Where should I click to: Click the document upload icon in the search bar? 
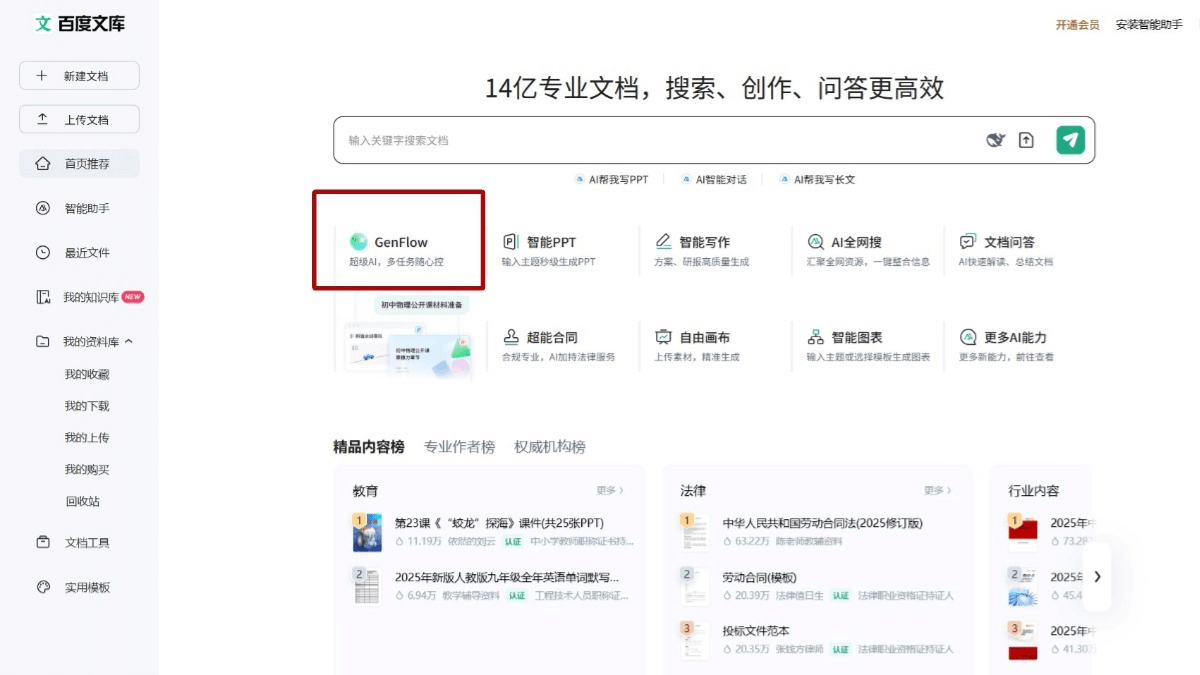coord(1026,140)
